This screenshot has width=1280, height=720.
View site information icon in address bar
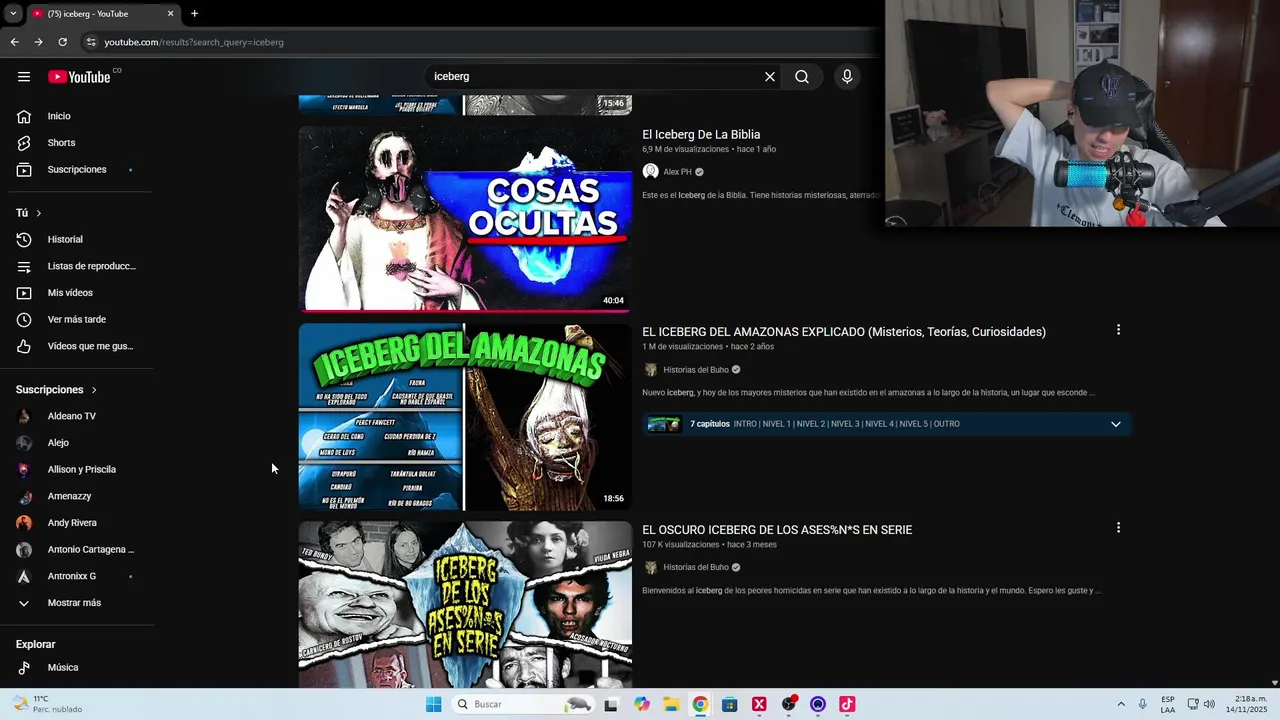pos(91,42)
